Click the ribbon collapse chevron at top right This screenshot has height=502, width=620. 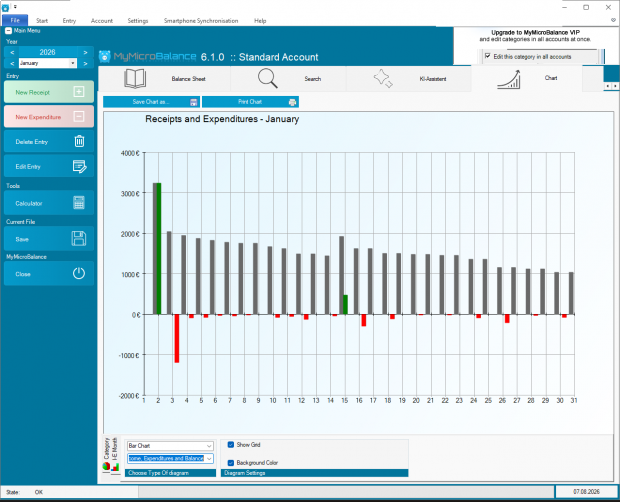click(x=613, y=20)
